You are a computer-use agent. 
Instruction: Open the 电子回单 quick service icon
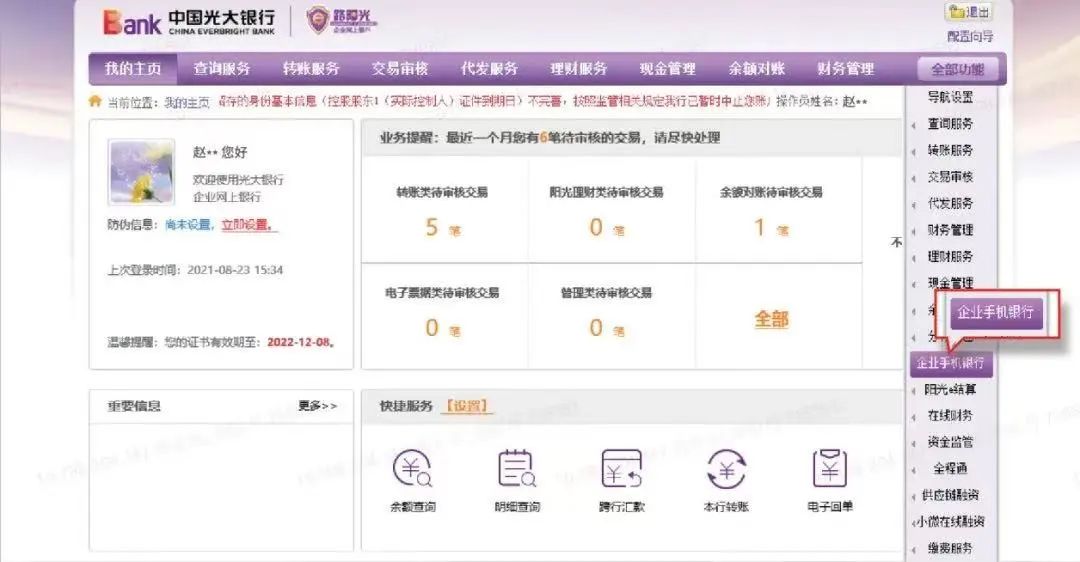pos(830,470)
